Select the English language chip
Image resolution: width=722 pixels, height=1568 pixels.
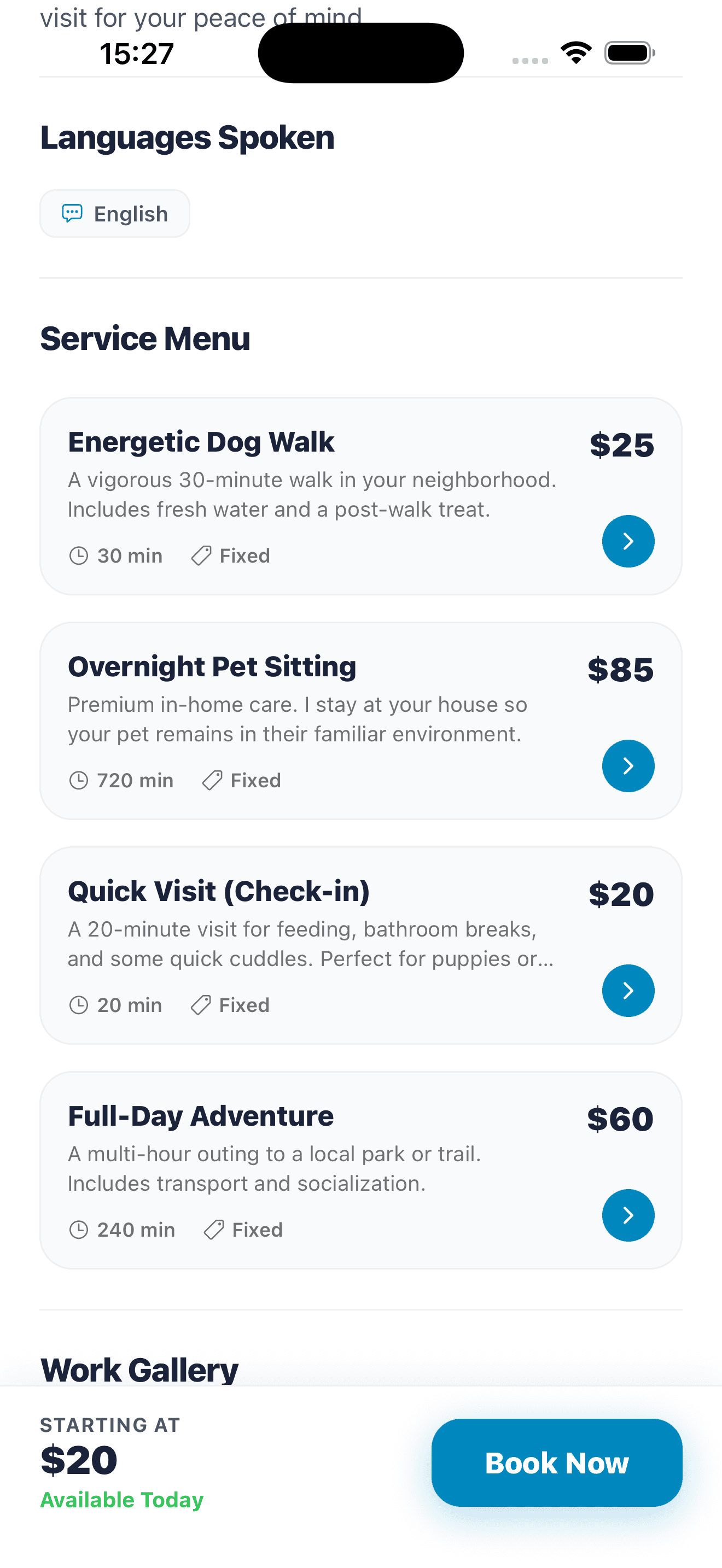(115, 214)
